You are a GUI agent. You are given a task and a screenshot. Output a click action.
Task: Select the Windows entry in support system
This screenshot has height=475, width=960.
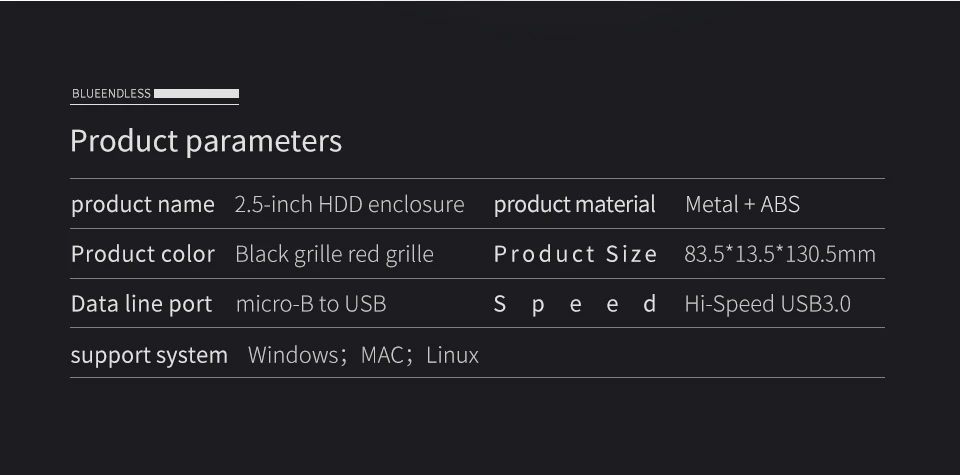293,355
